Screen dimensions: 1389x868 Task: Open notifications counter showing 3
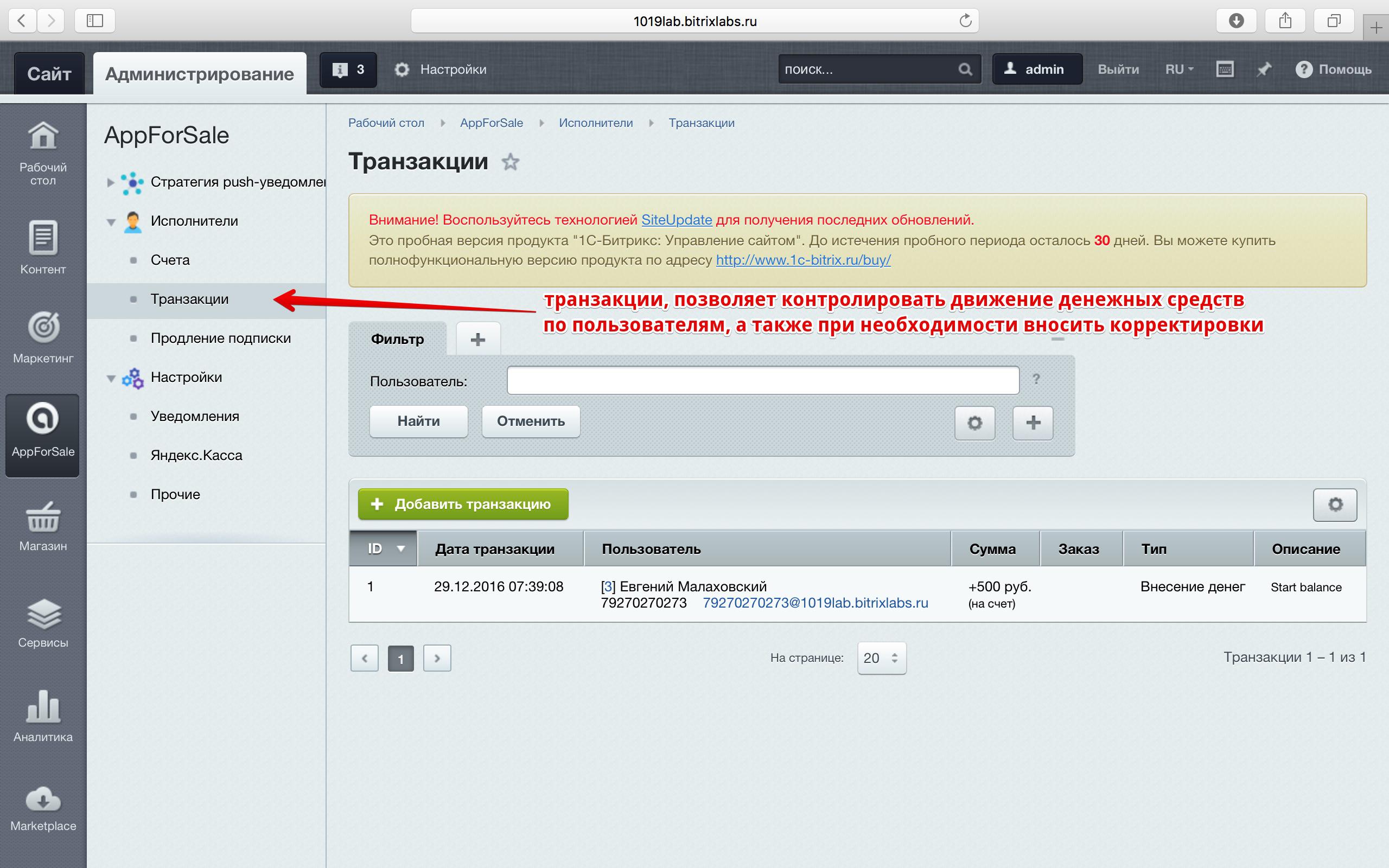coord(348,69)
